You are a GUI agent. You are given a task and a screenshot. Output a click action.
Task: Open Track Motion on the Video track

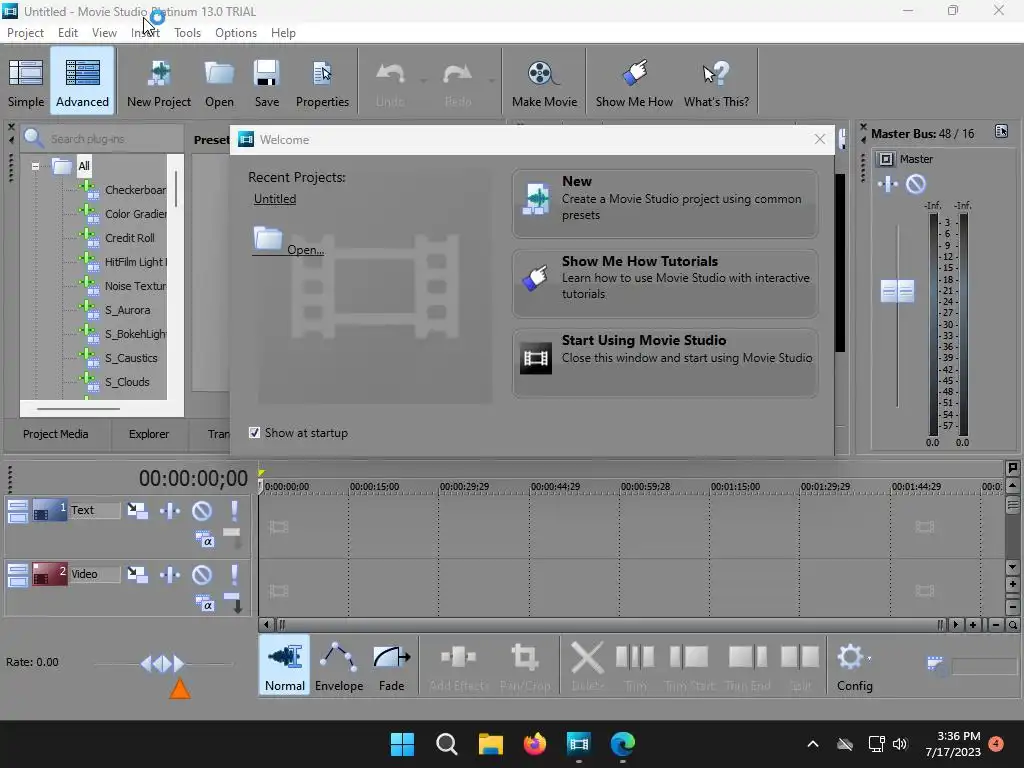[137, 575]
